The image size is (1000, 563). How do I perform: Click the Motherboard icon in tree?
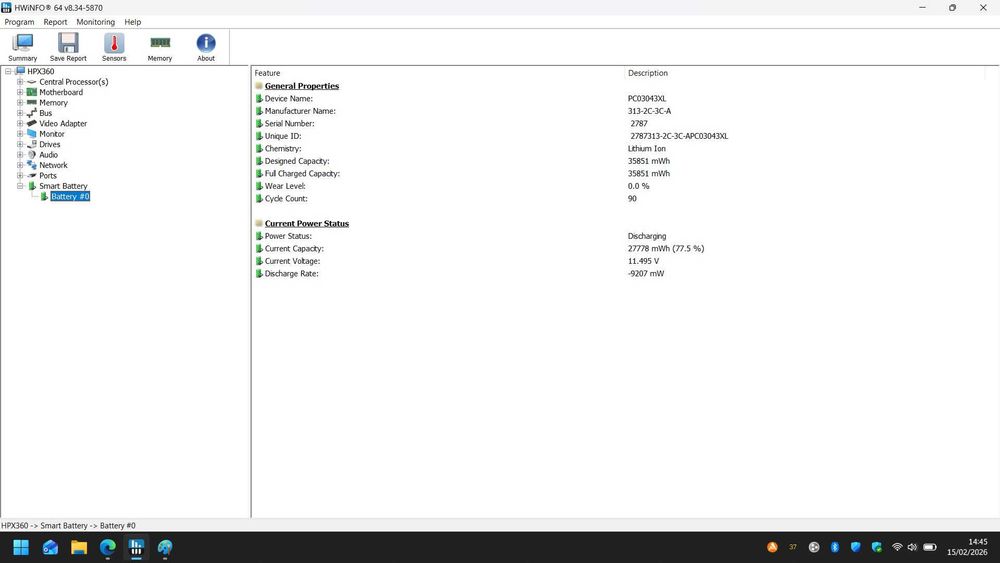coord(31,92)
